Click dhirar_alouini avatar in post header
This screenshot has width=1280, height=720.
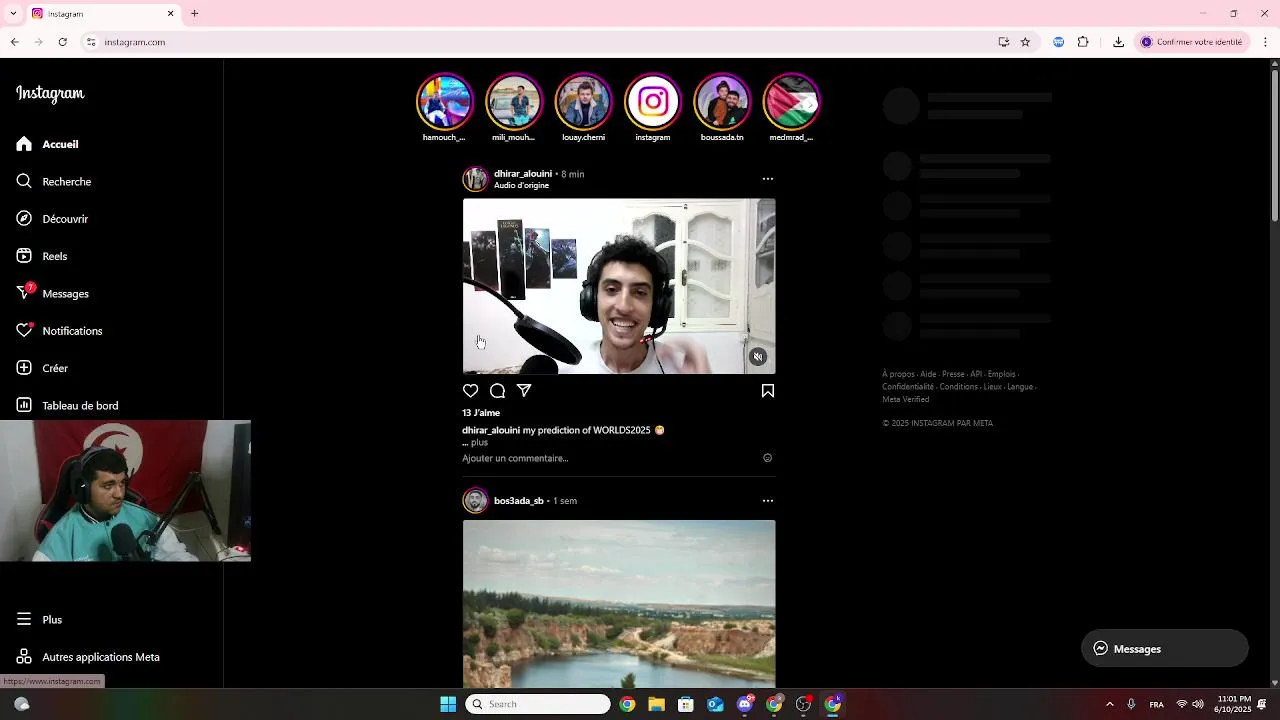(x=475, y=179)
